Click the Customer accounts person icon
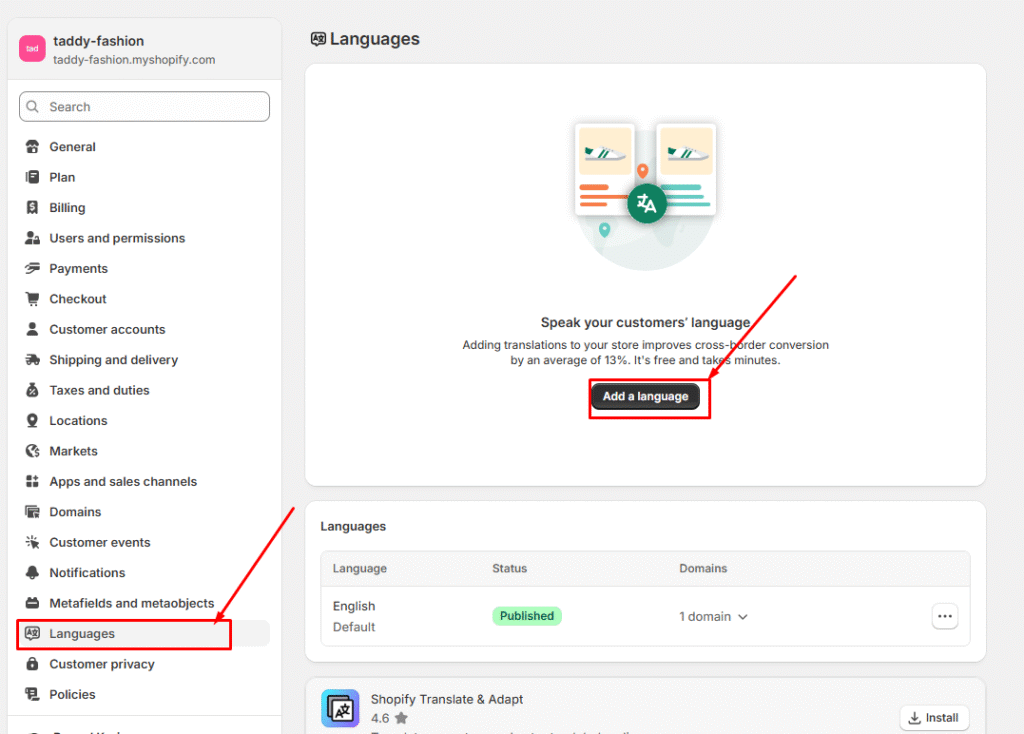The height and width of the screenshot is (734, 1024). coord(32,329)
